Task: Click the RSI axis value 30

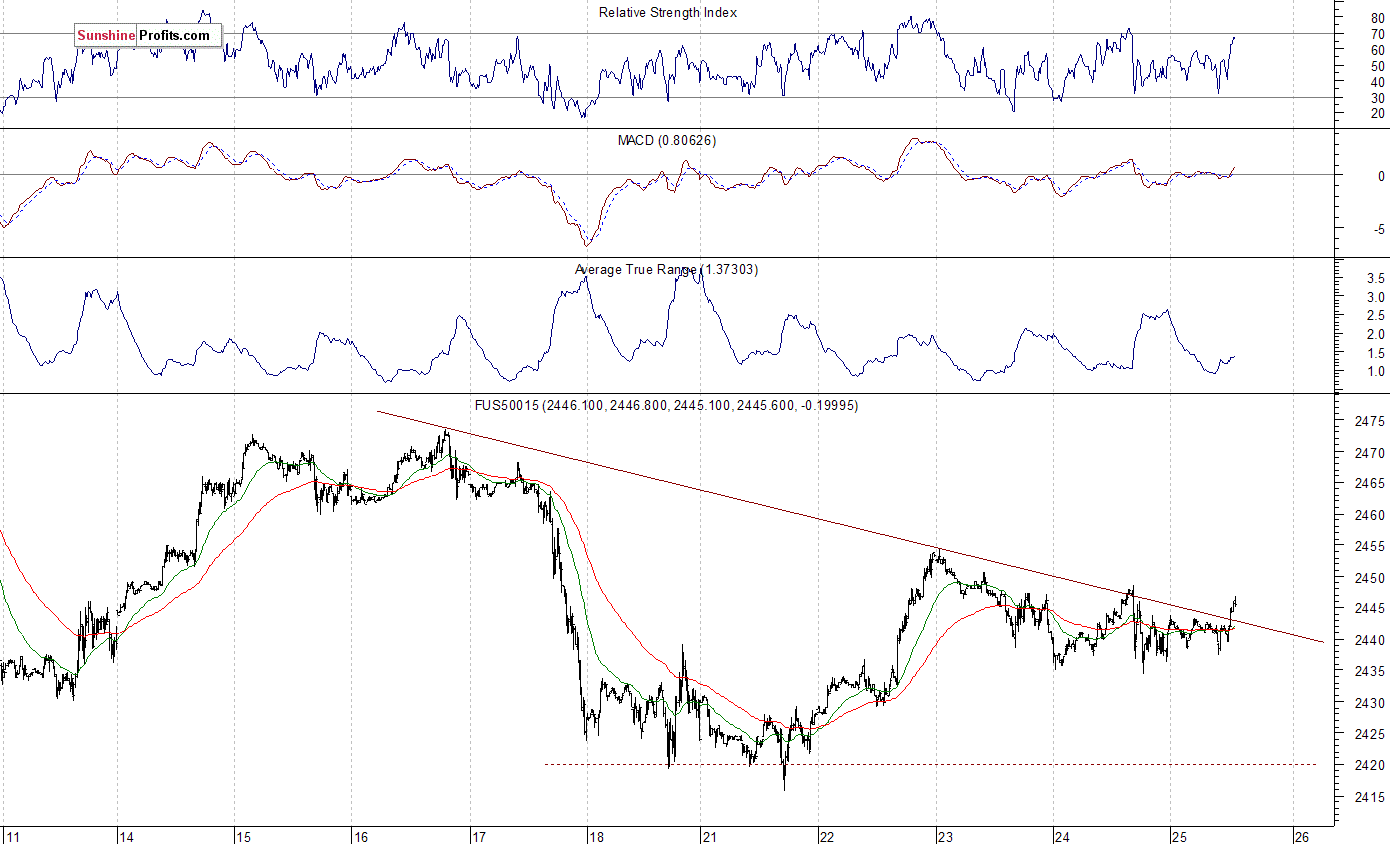Action: point(1377,97)
